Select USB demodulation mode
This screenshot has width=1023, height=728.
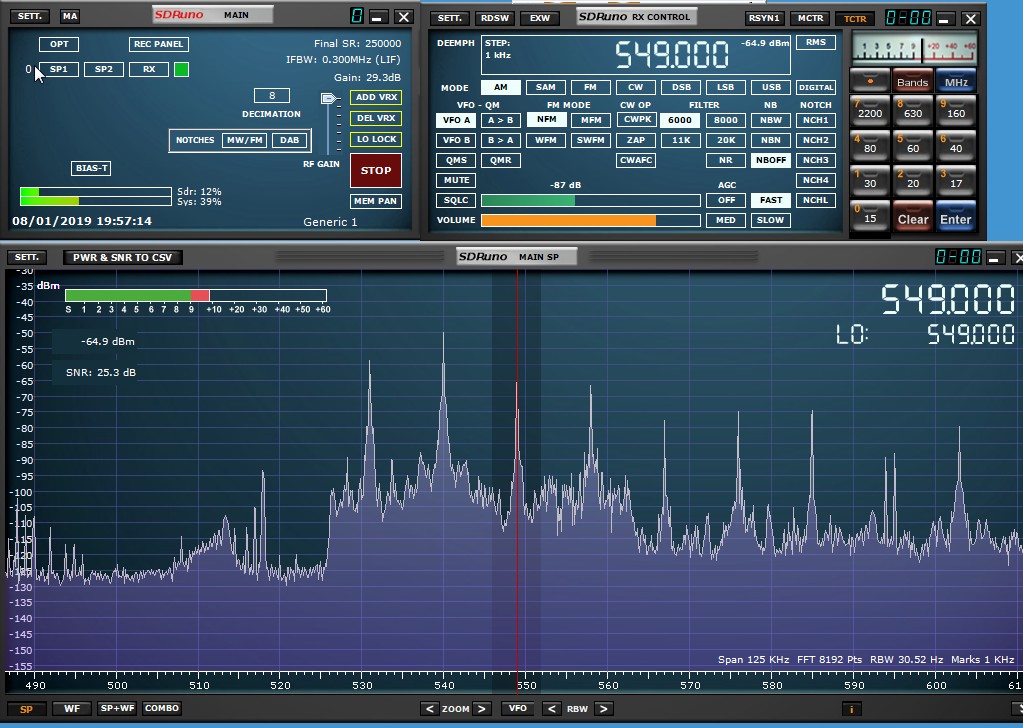tap(771, 87)
